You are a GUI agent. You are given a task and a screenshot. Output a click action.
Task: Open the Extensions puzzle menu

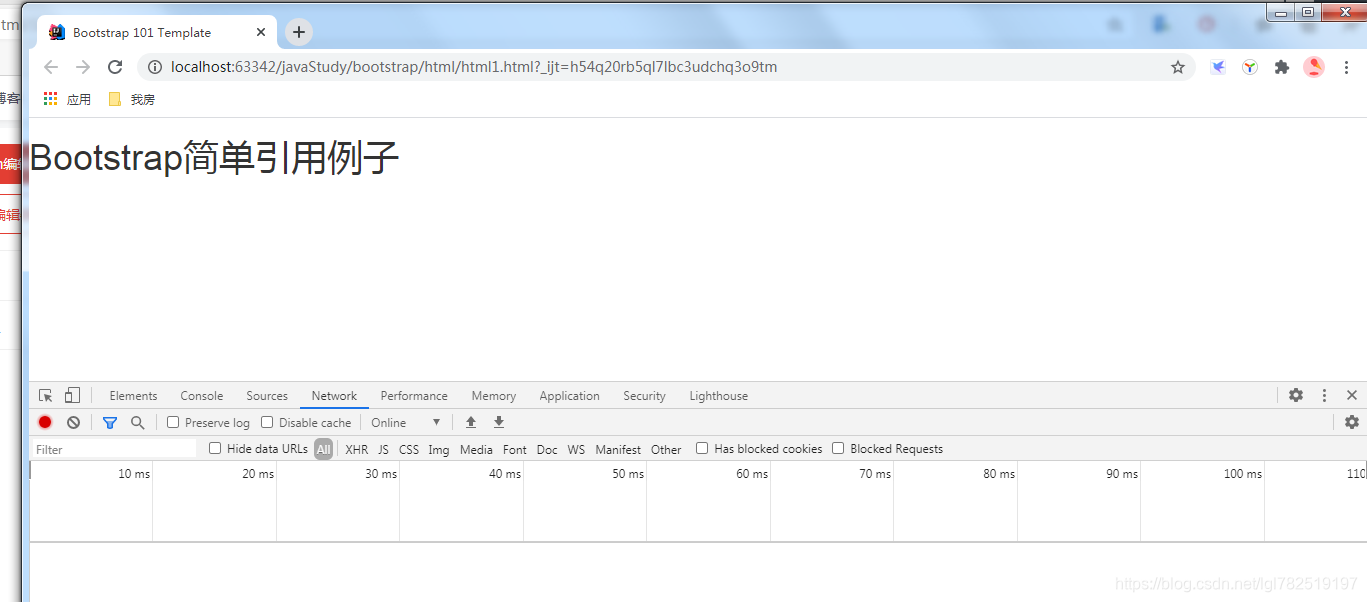point(1282,67)
